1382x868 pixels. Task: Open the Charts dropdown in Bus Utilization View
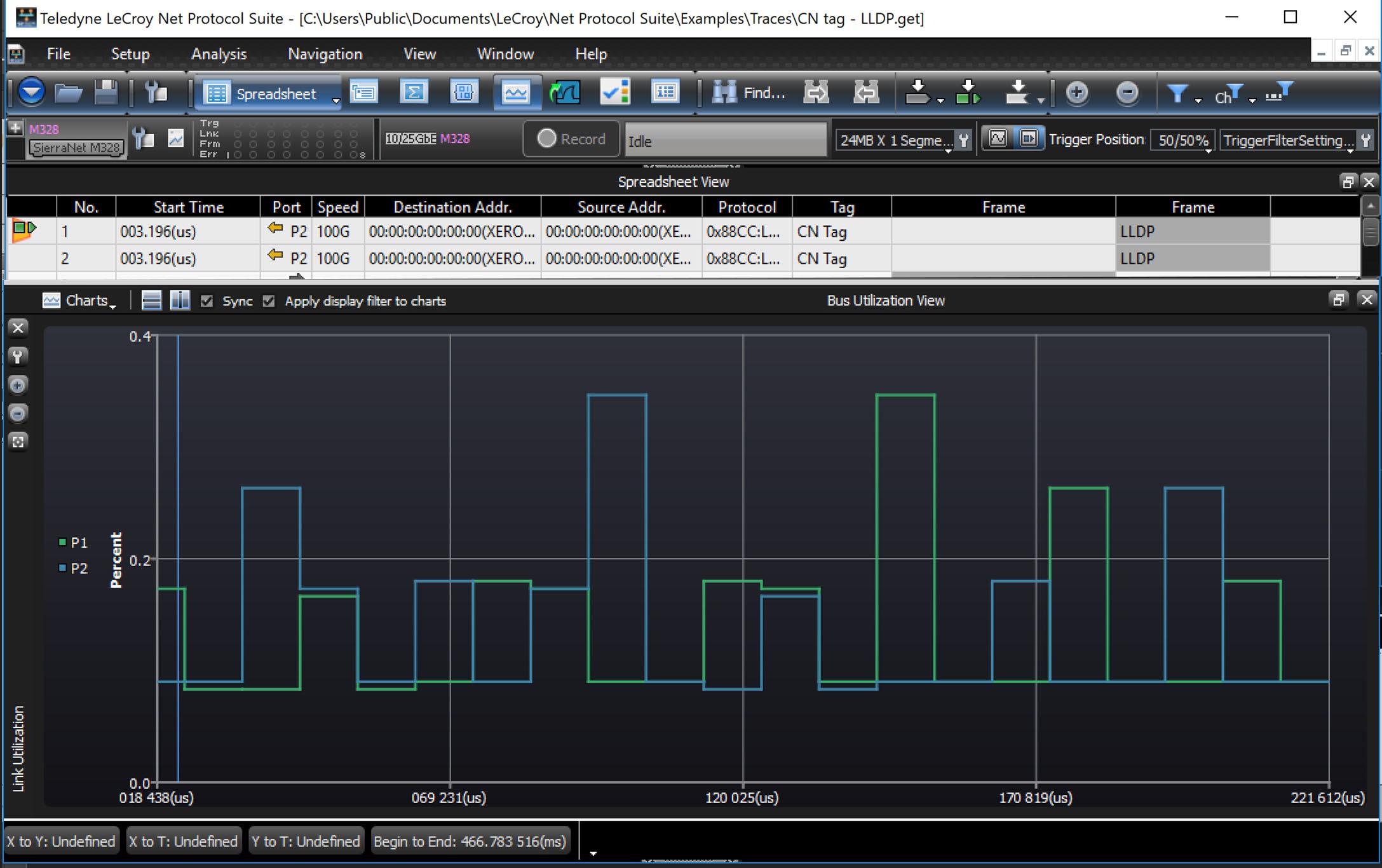[x=79, y=301]
